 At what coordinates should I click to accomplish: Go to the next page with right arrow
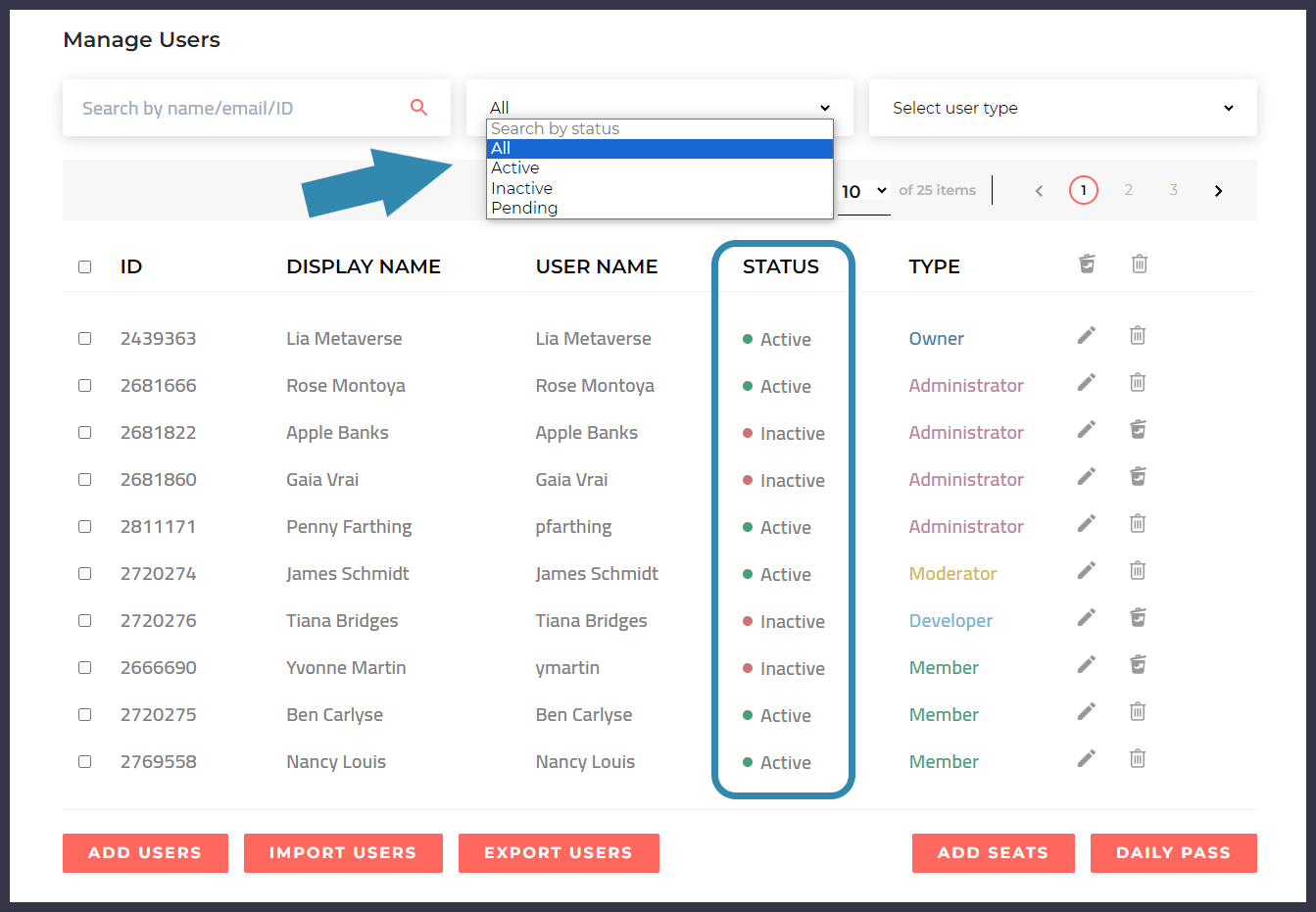1218,191
